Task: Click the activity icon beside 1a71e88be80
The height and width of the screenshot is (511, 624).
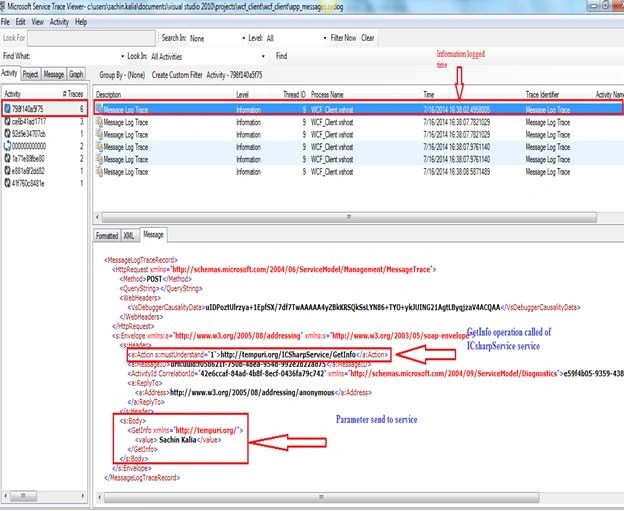Action: (7, 158)
